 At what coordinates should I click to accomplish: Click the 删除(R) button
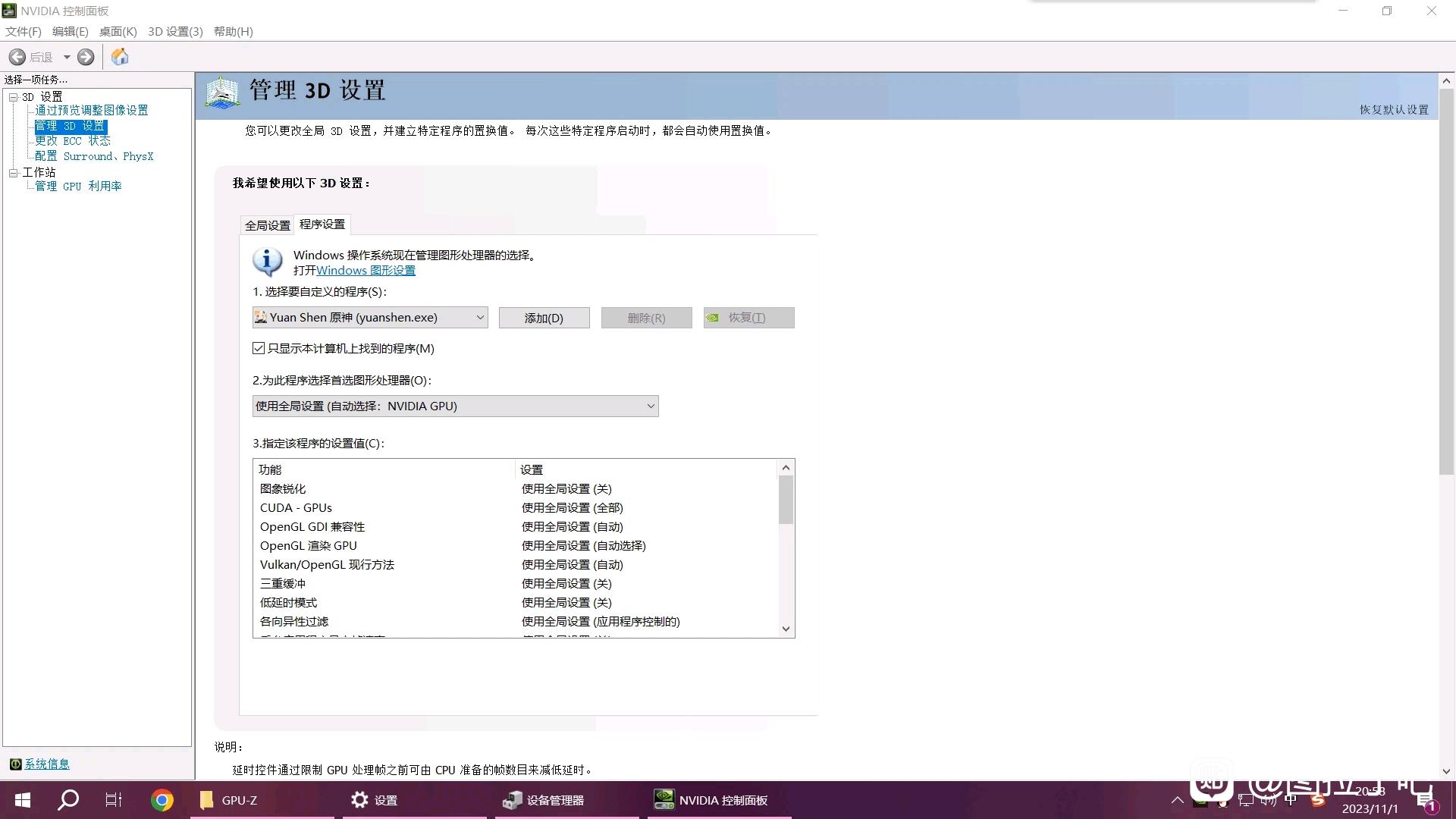click(647, 318)
